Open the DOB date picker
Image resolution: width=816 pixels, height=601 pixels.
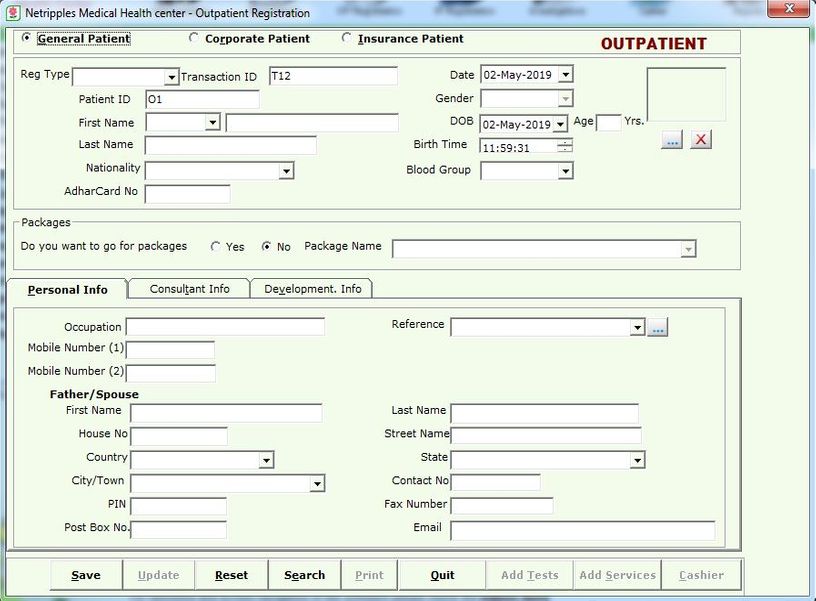pos(560,124)
